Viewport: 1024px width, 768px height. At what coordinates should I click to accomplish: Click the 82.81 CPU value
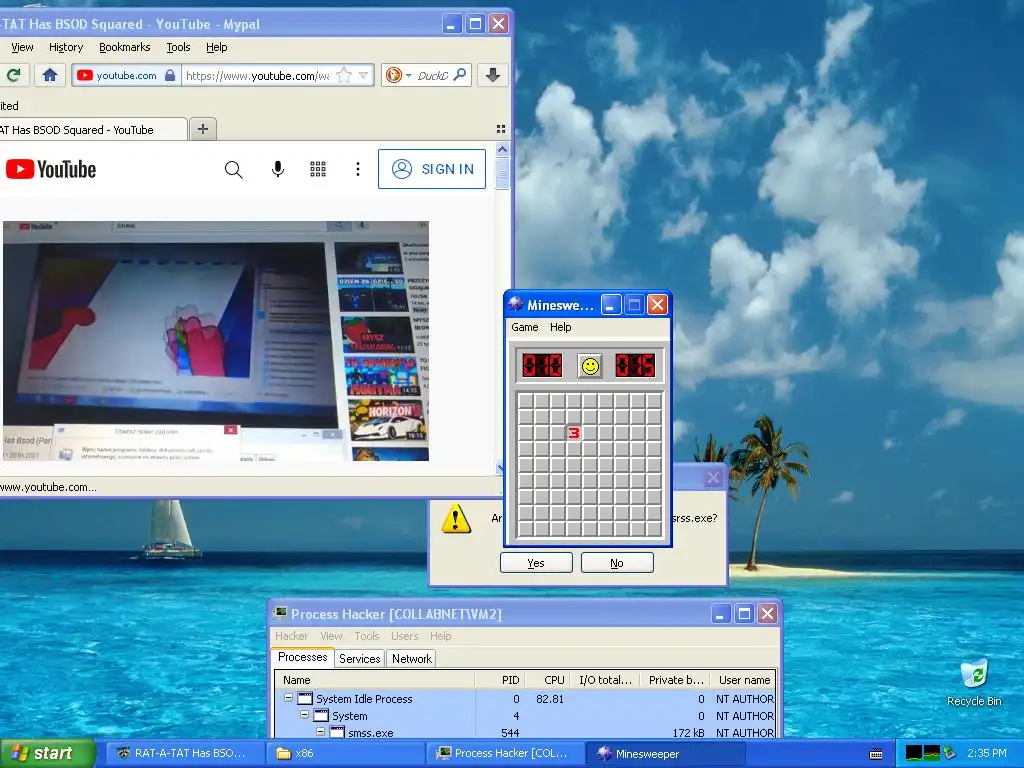[x=550, y=699]
